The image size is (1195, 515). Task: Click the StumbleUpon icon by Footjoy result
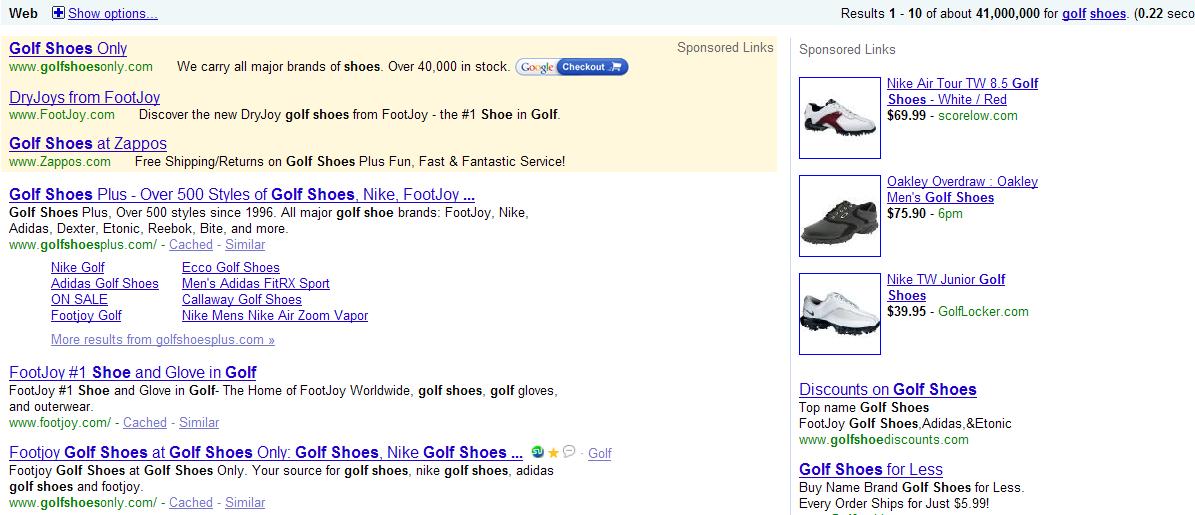click(x=537, y=452)
